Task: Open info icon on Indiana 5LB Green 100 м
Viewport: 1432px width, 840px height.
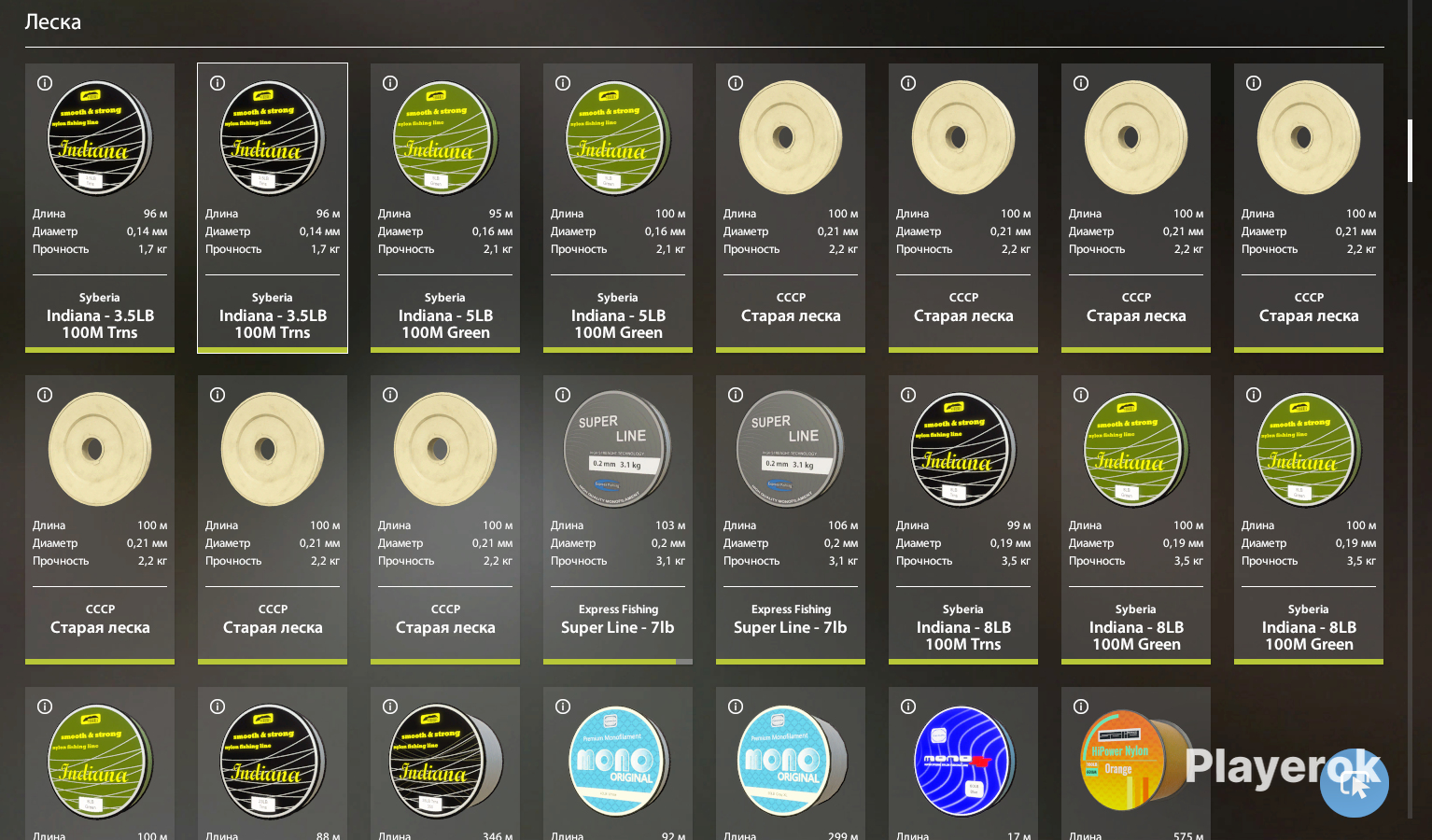Action: coord(563,83)
